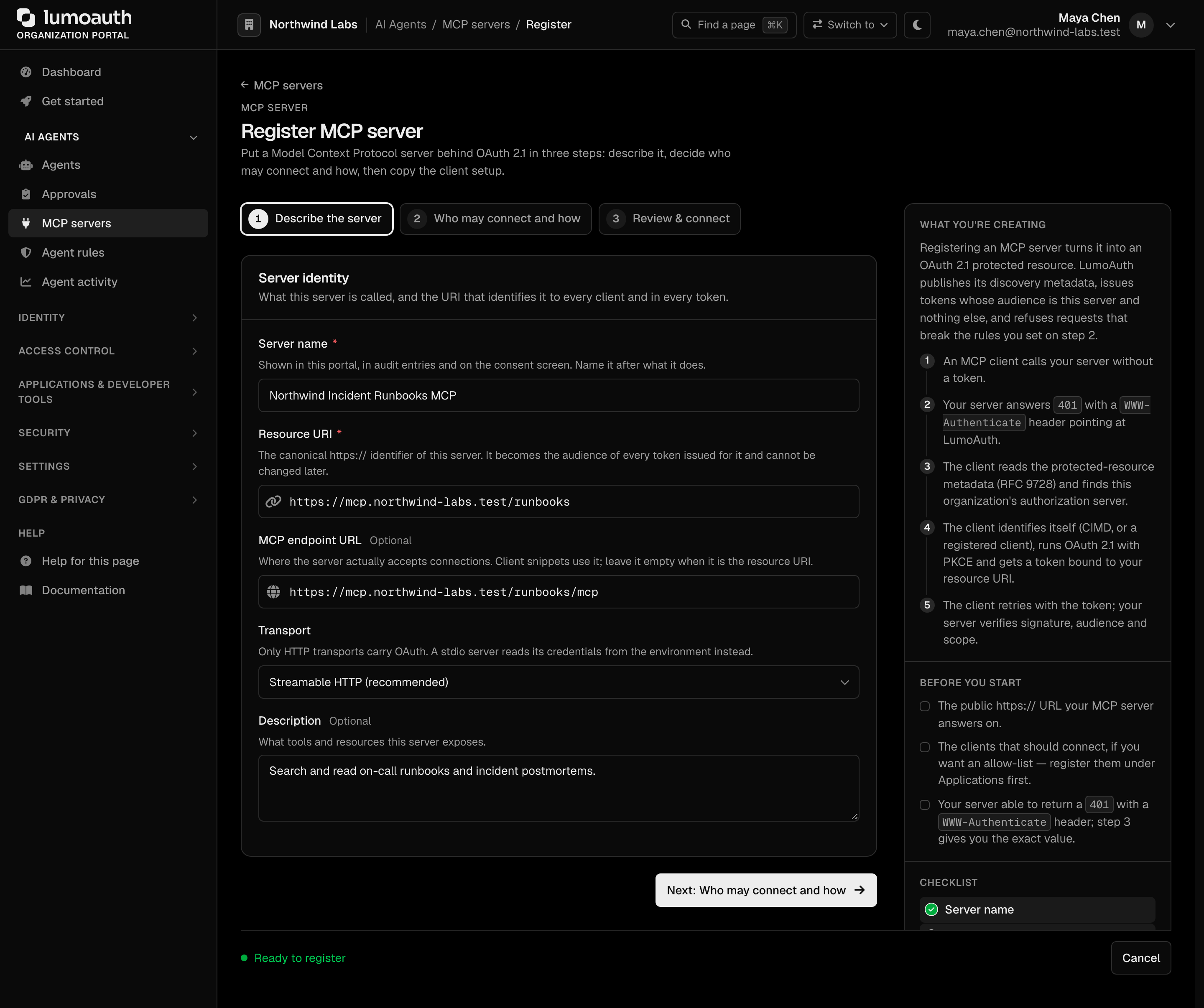Check 'The public https:// URL' checkbox
Image resolution: width=1204 pixels, height=1008 pixels.
[x=924, y=706]
